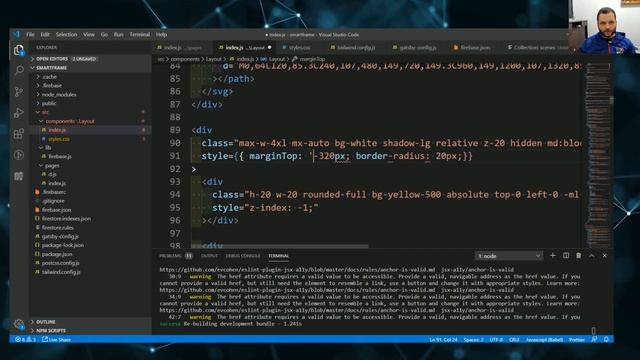Image resolution: width=640 pixels, height=360 pixels.
Task: Open firestore.rules file
Action: click(58, 228)
